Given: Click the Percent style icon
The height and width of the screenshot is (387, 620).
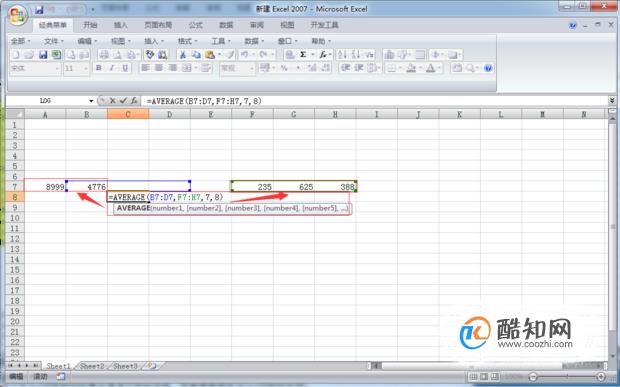Looking at the screenshot, I should click(x=284, y=68).
